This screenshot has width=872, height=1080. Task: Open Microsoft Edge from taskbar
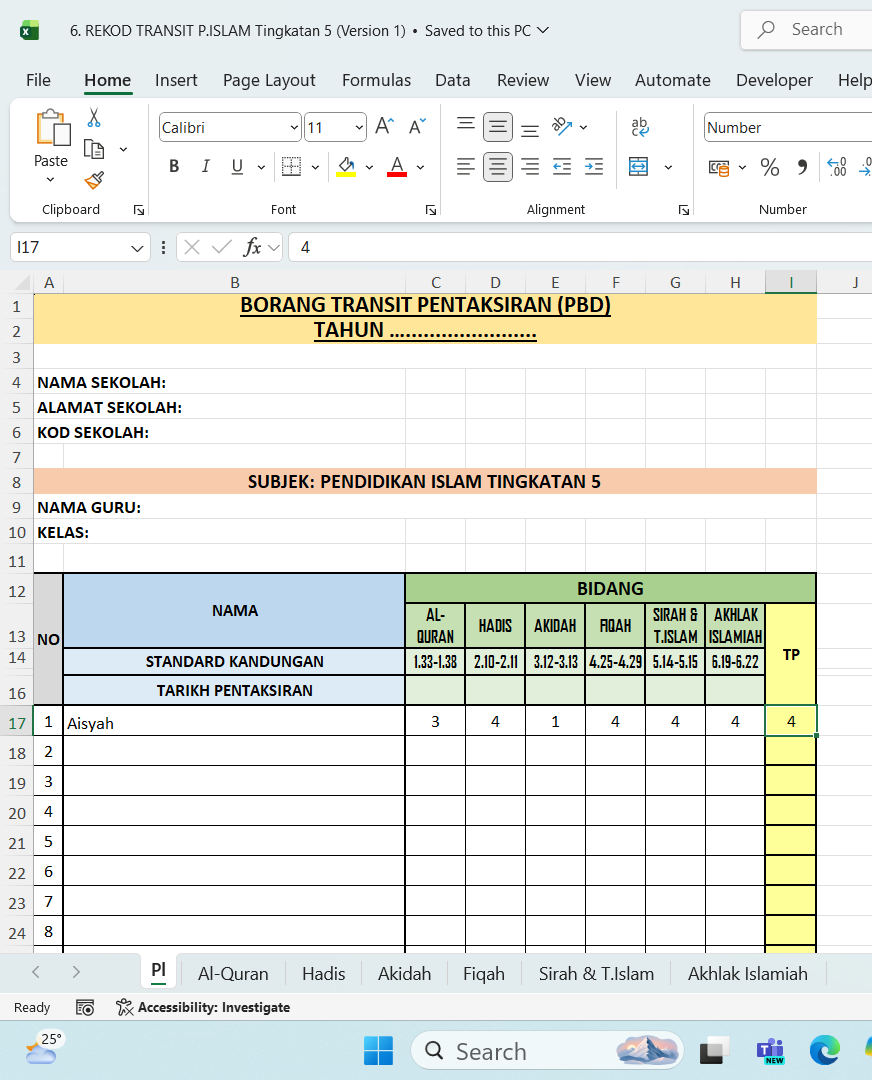[x=825, y=1050]
